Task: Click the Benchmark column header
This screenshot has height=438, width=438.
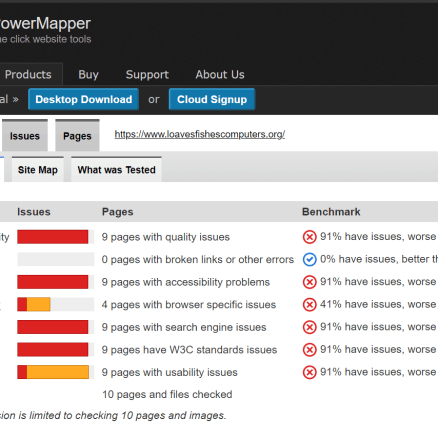Action: click(331, 212)
